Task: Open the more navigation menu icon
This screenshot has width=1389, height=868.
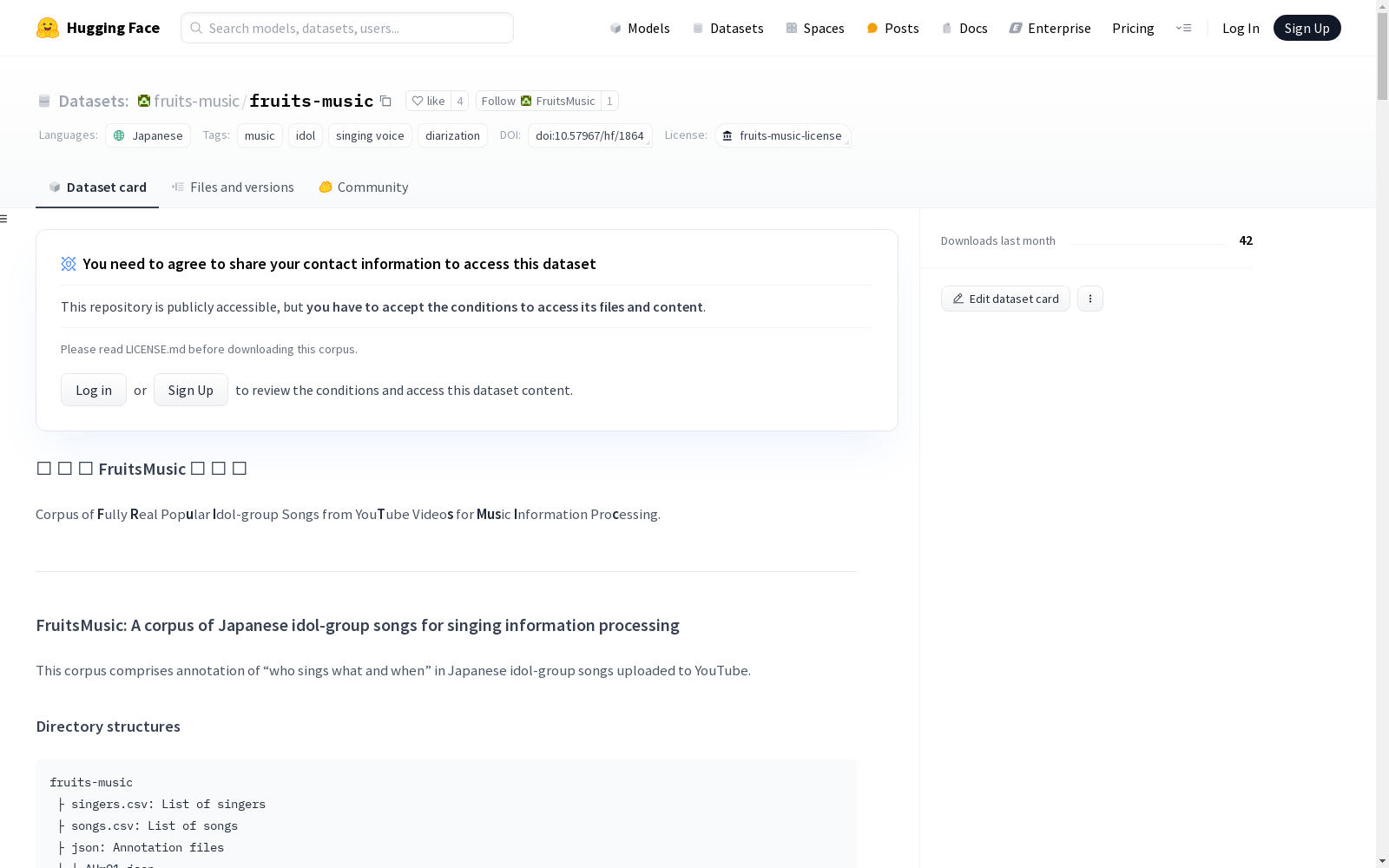Action: coord(1183,28)
